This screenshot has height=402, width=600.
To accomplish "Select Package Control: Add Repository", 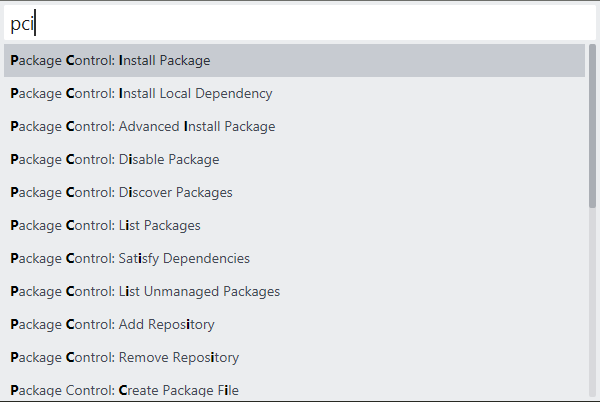I will tap(294, 324).
